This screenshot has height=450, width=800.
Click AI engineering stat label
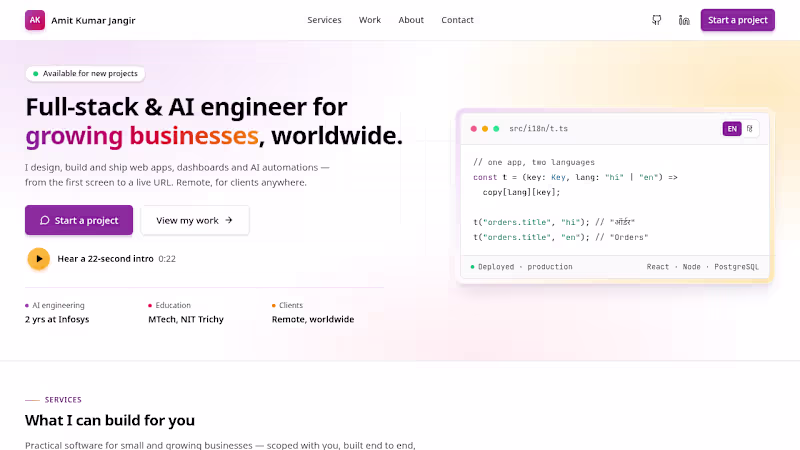[x=58, y=305]
